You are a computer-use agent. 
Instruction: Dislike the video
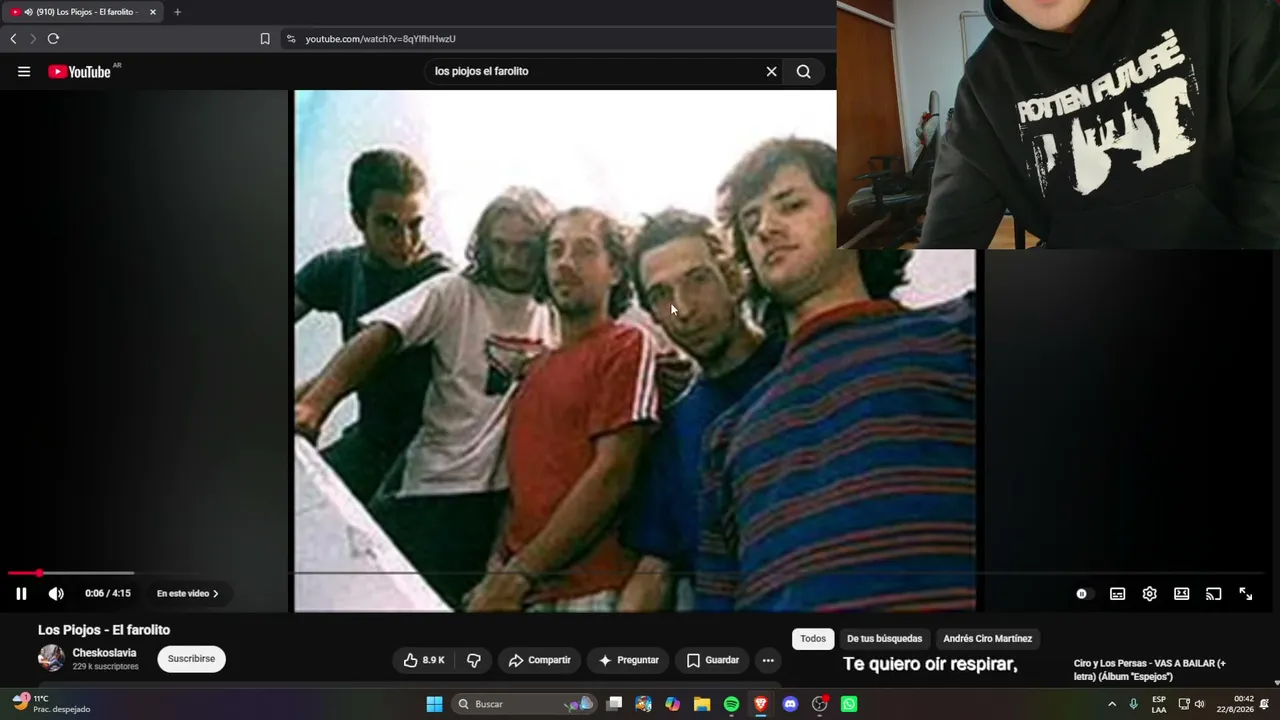coord(474,660)
